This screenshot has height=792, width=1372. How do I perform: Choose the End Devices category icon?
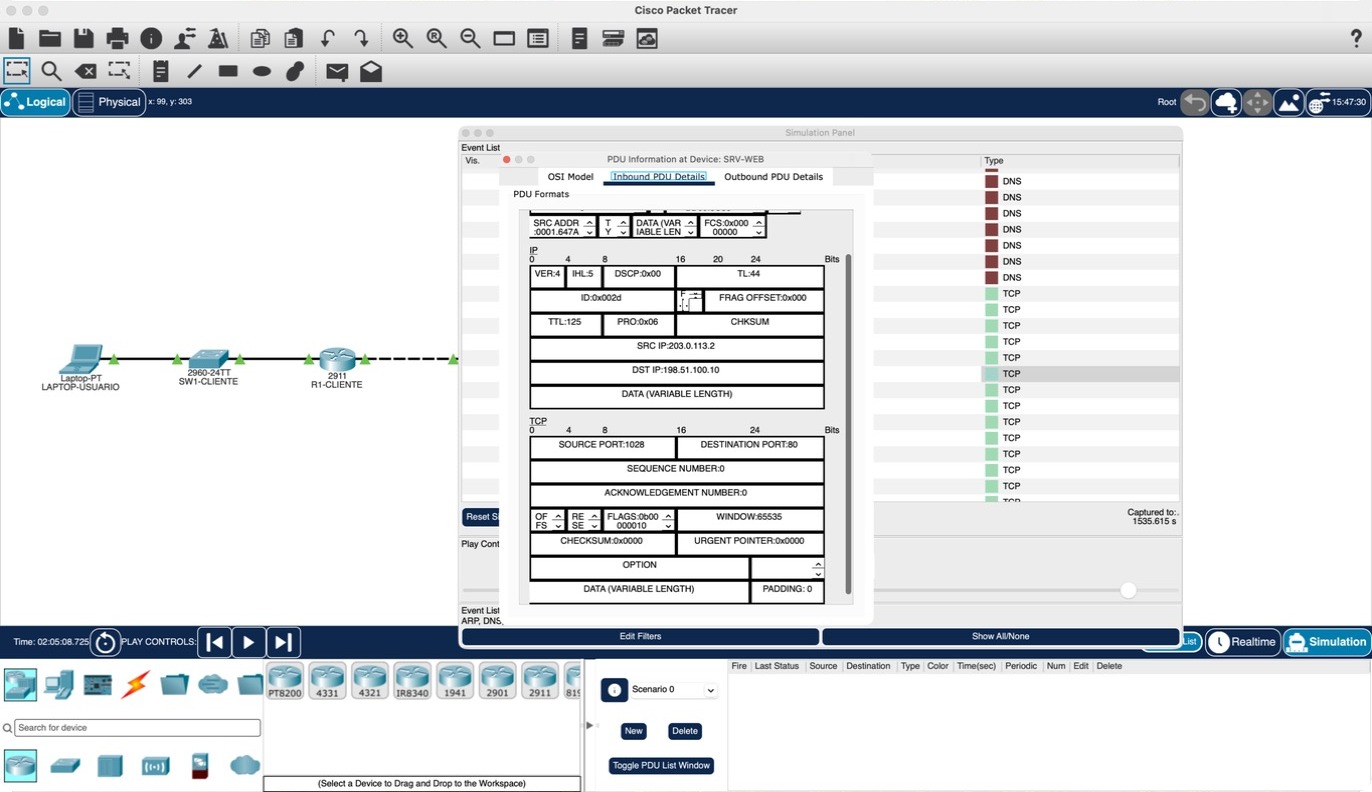pyautogui.click(x=58, y=684)
